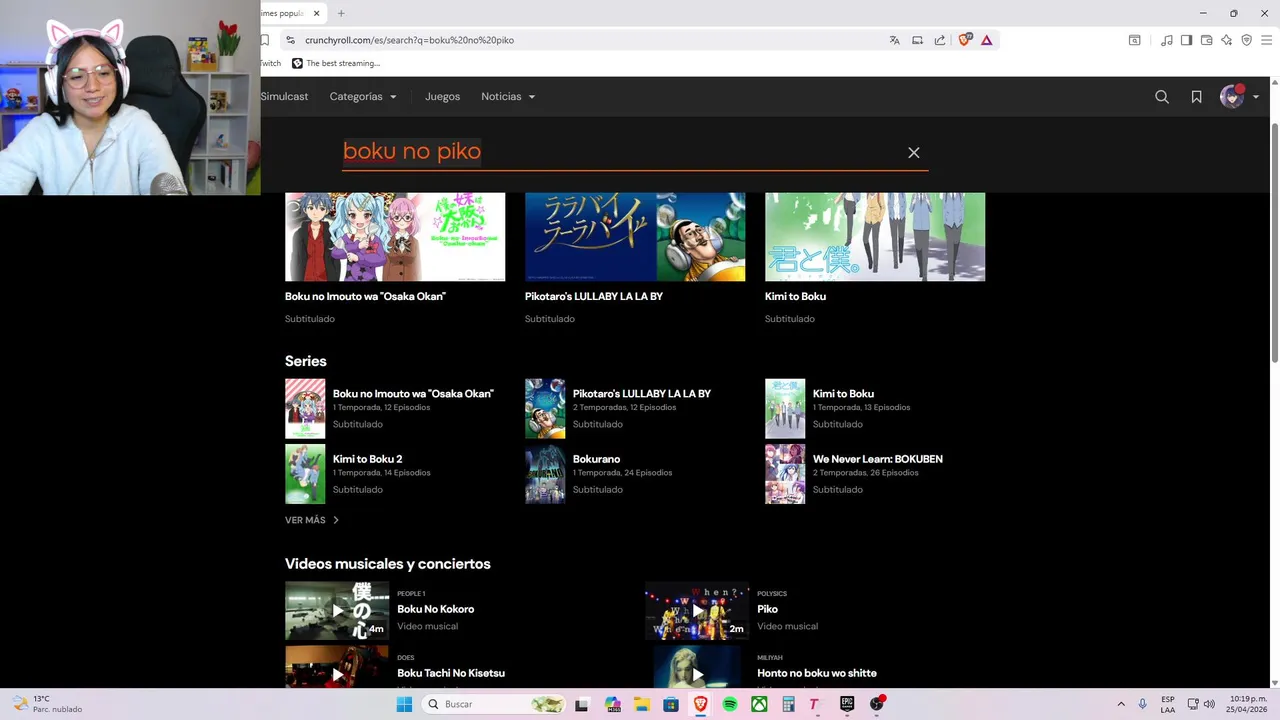Close the current browser tab
This screenshot has width=1280, height=720.
pos(317,13)
